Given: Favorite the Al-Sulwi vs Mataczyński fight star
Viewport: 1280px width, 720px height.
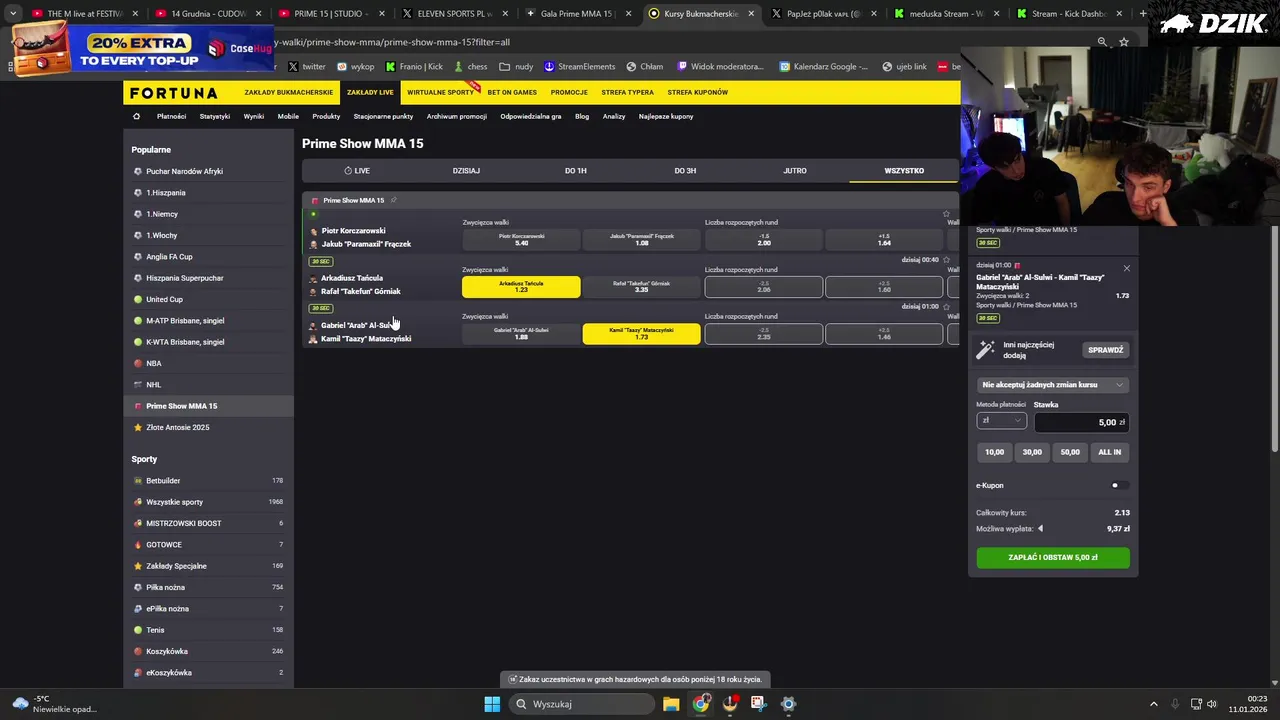Looking at the screenshot, I should 946,307.
